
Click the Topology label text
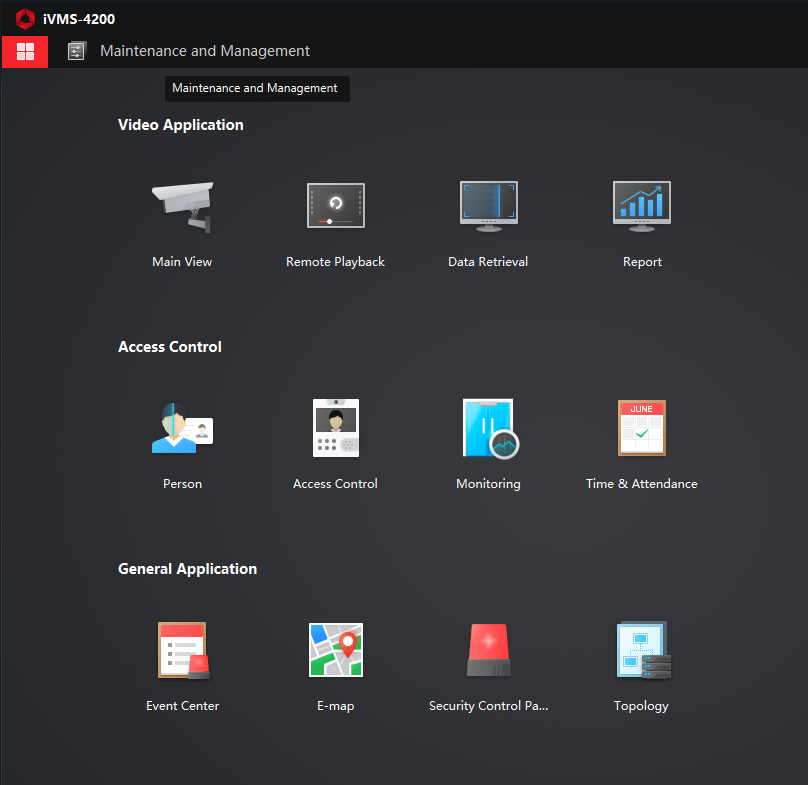[641, 706]
